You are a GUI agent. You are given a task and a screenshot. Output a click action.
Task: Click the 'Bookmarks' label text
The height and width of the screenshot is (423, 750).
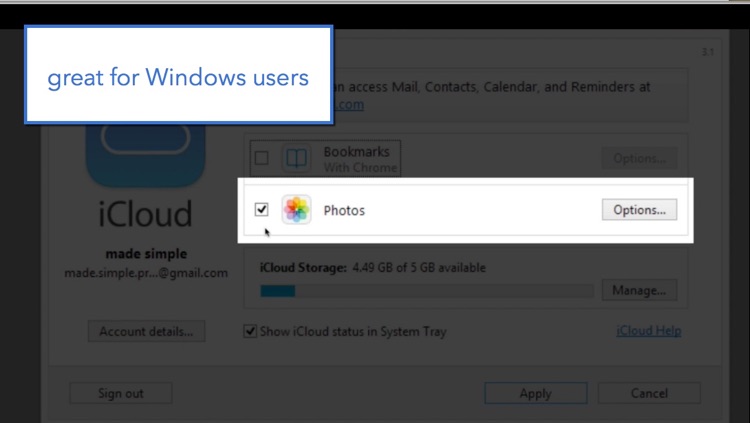tap(356, 152)
